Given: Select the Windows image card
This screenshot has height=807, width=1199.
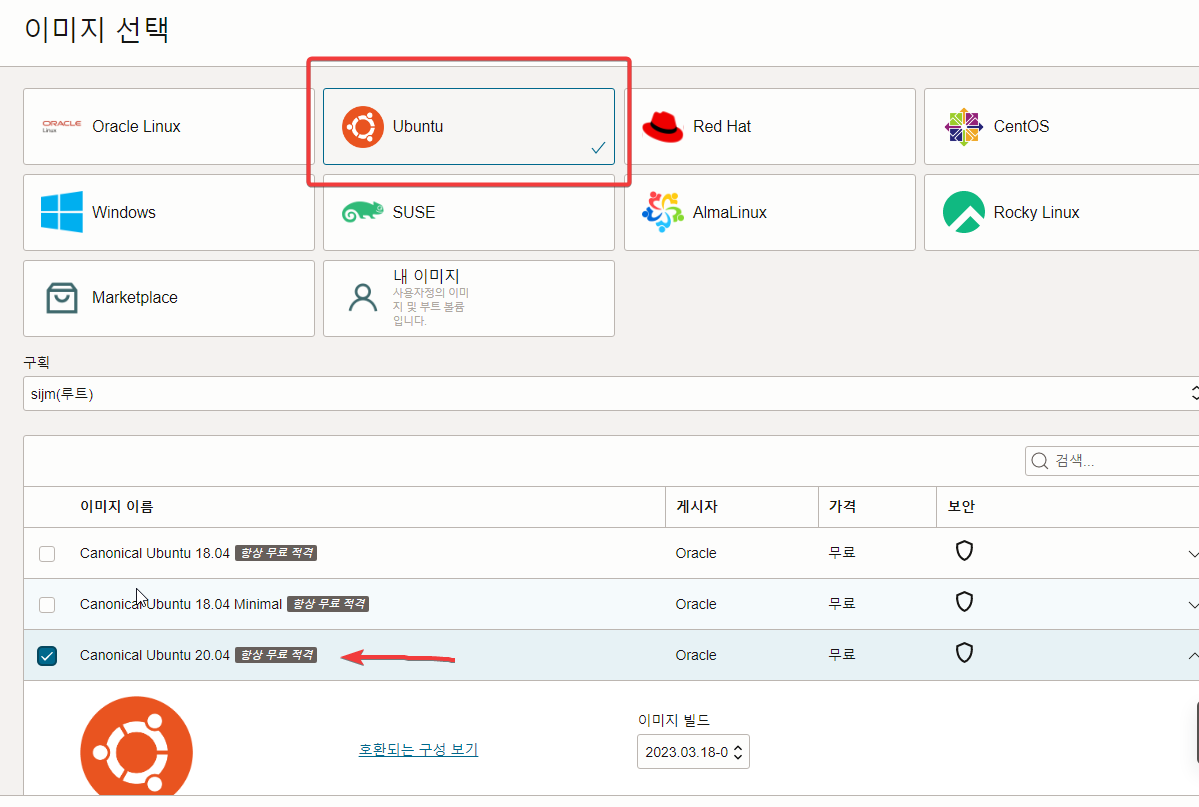Looking at the screenshot, I should coord(168,212).
